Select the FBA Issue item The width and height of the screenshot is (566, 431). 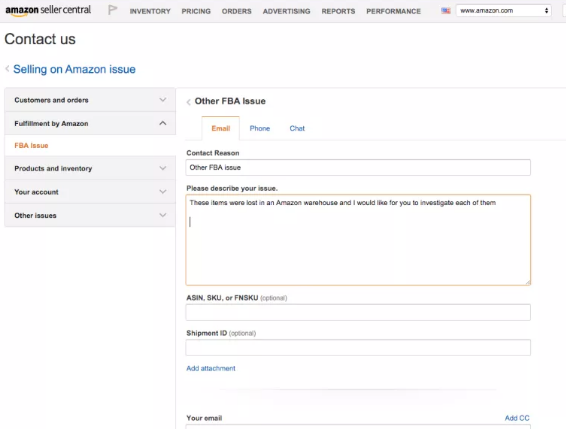point(31,145)
